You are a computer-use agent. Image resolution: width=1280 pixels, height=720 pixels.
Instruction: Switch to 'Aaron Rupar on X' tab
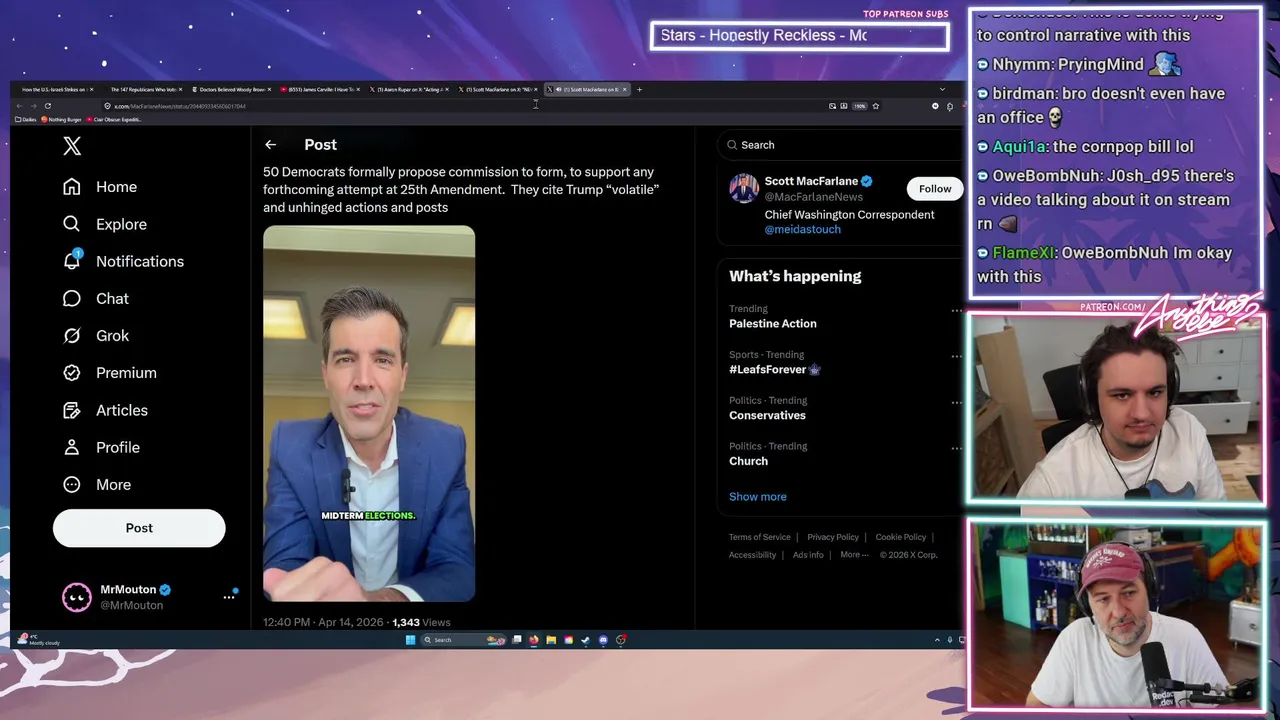coord(410,89)
